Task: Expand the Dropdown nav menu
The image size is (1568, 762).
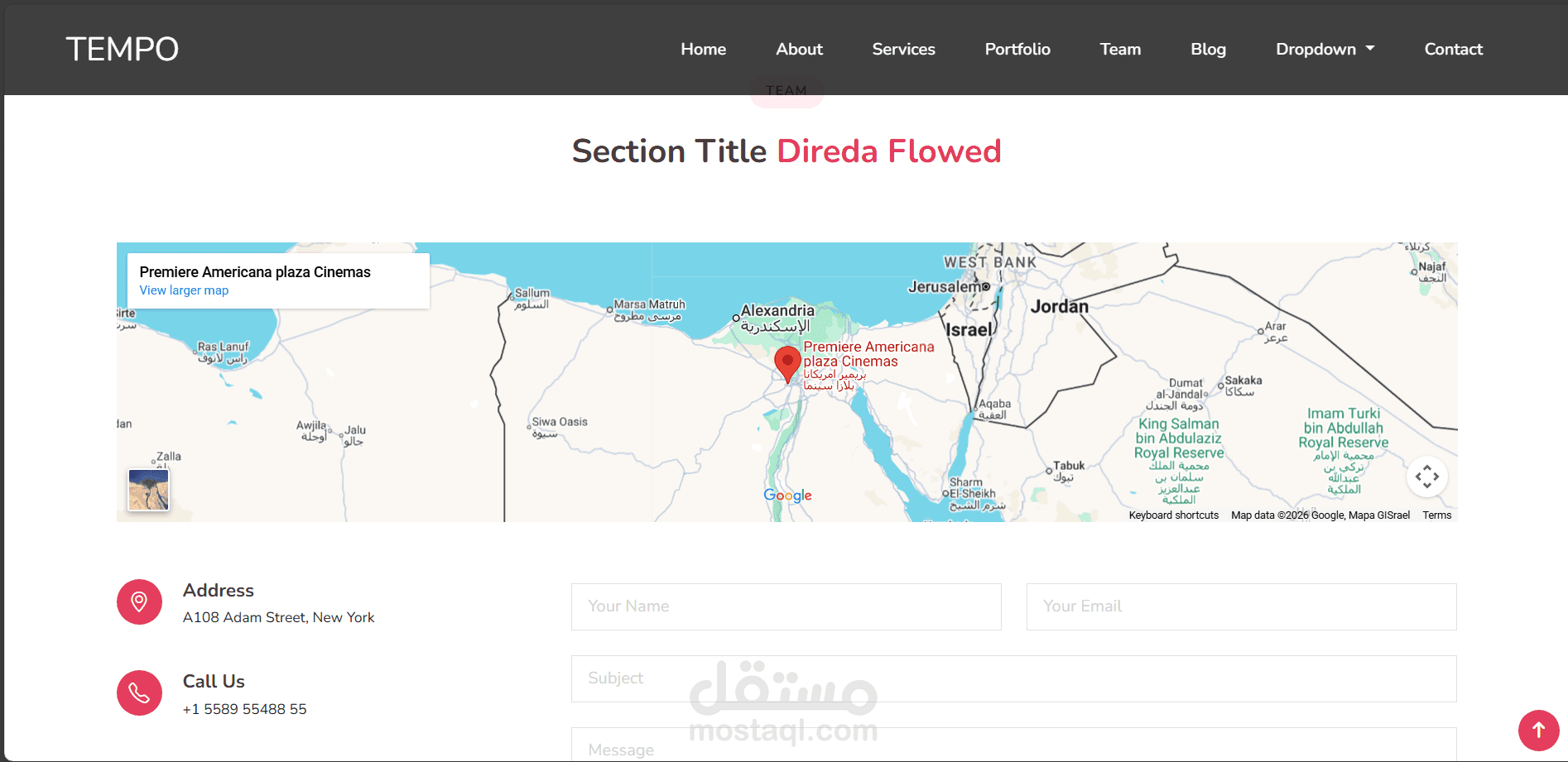Action: 1325,49
